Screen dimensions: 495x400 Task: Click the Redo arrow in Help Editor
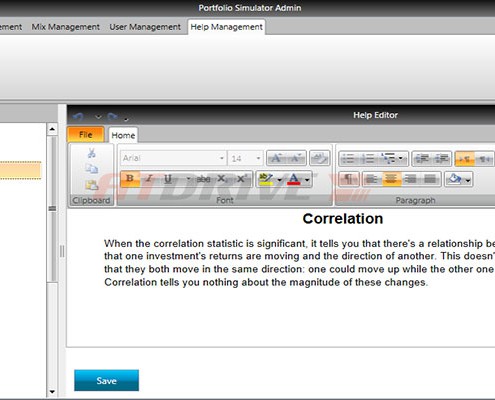pyautogui.click(x=113, y=117)
